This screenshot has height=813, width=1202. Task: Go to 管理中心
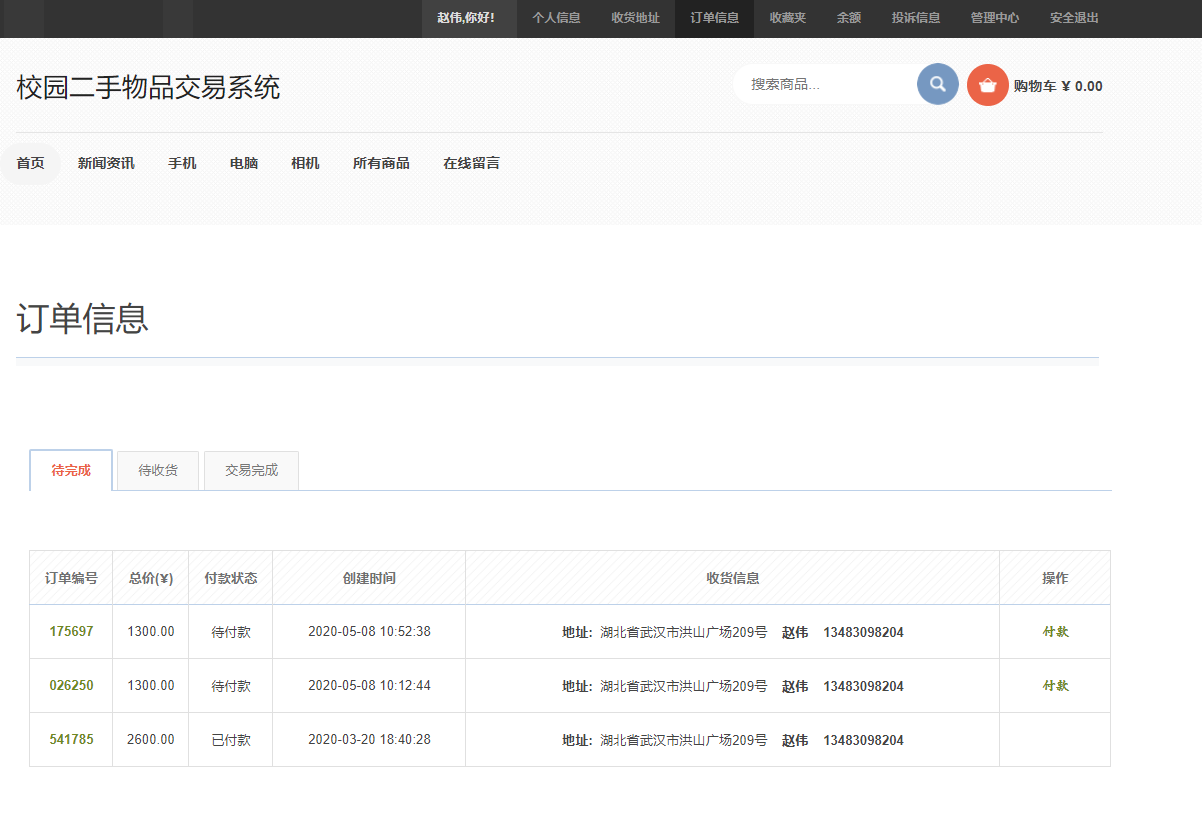pos(995,18)
